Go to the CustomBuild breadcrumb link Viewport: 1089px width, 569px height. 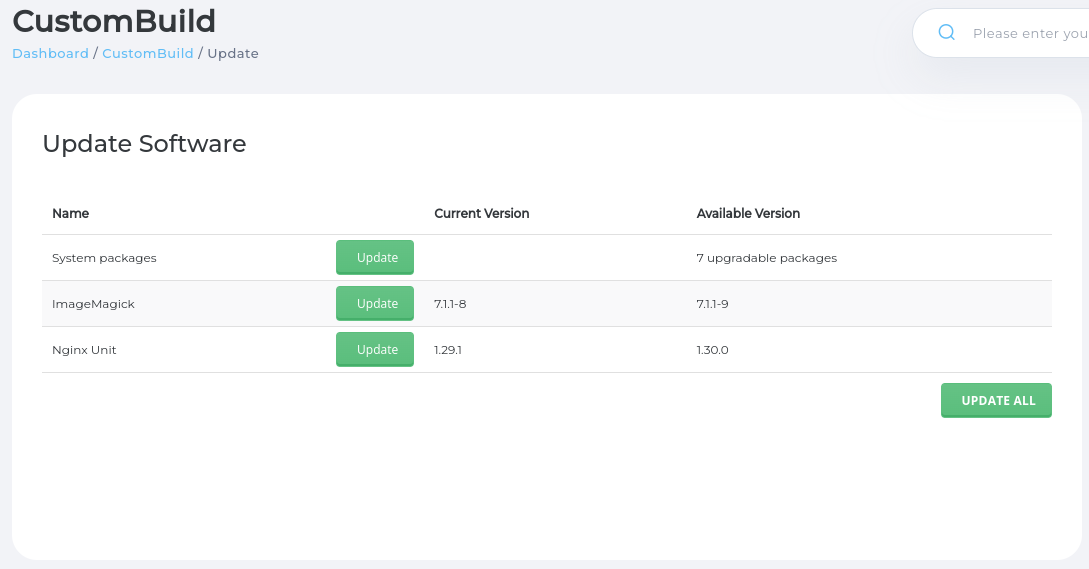(148, 53)
